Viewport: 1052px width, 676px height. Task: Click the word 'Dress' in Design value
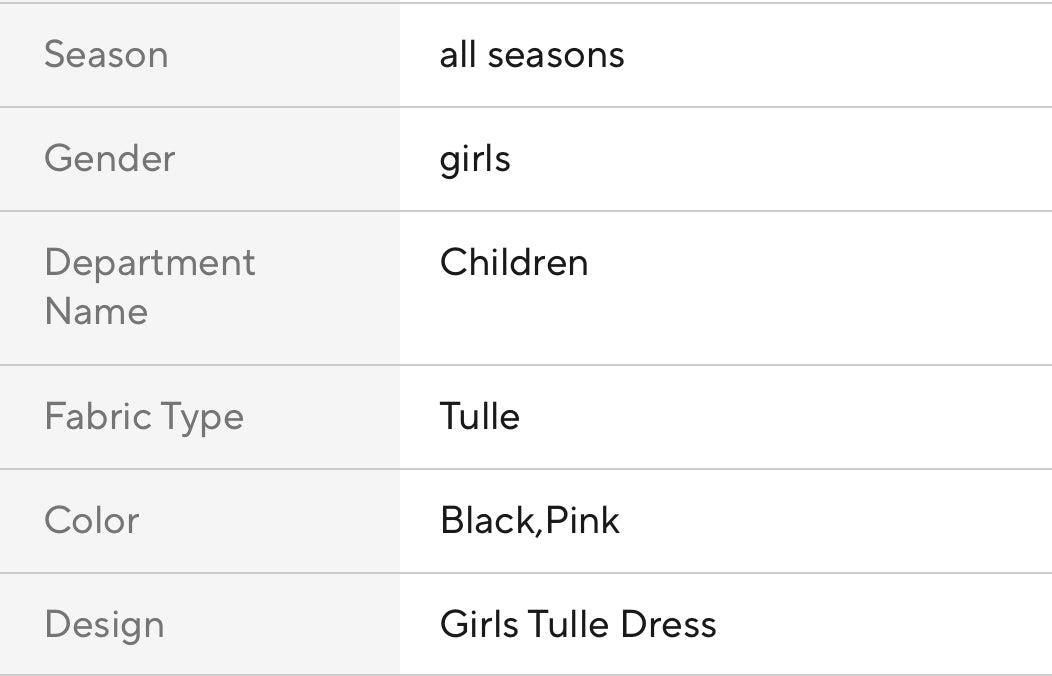pyautogui.click(x=668, y=625)
